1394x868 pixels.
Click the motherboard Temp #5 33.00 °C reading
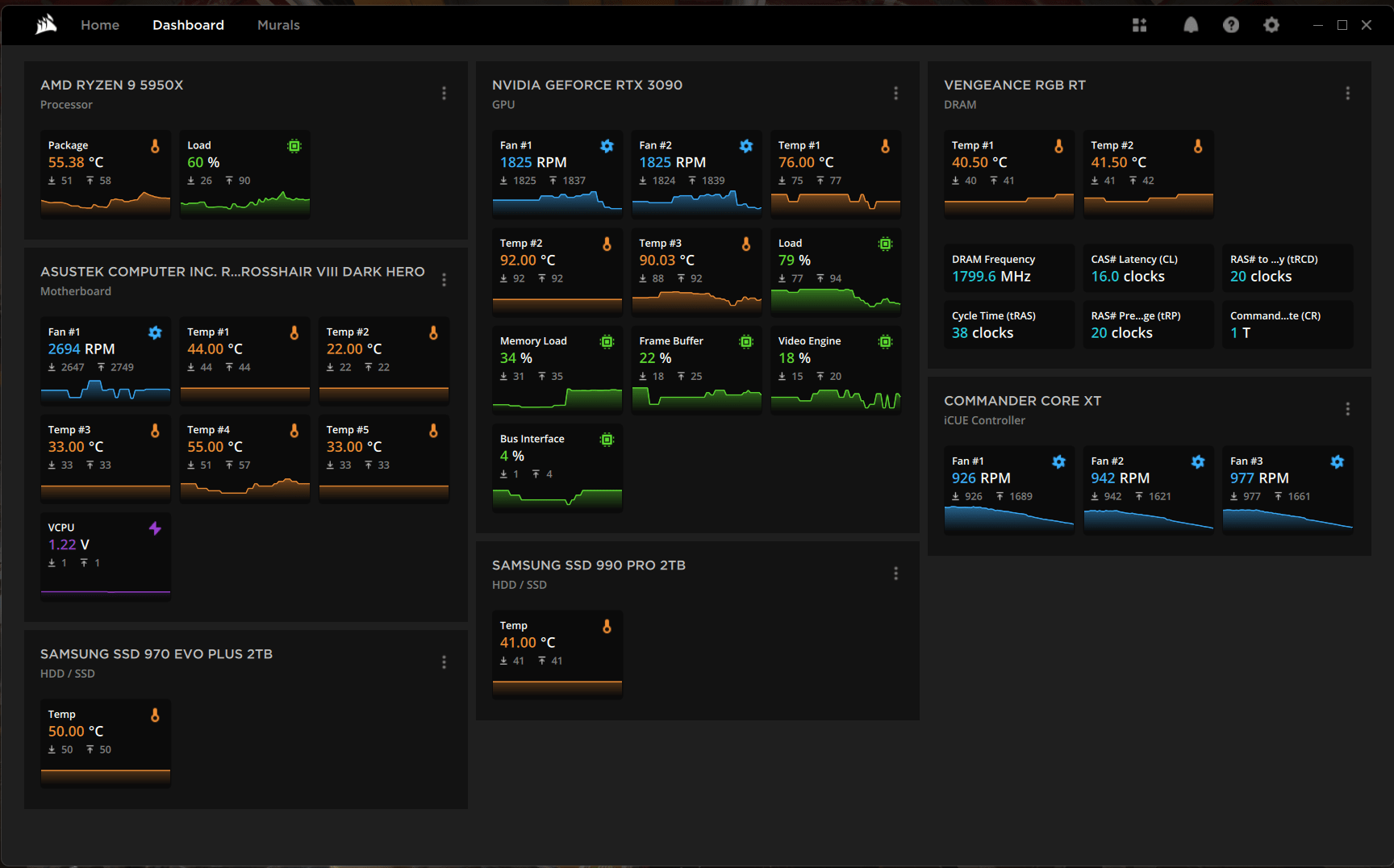(x=354, y=447)
